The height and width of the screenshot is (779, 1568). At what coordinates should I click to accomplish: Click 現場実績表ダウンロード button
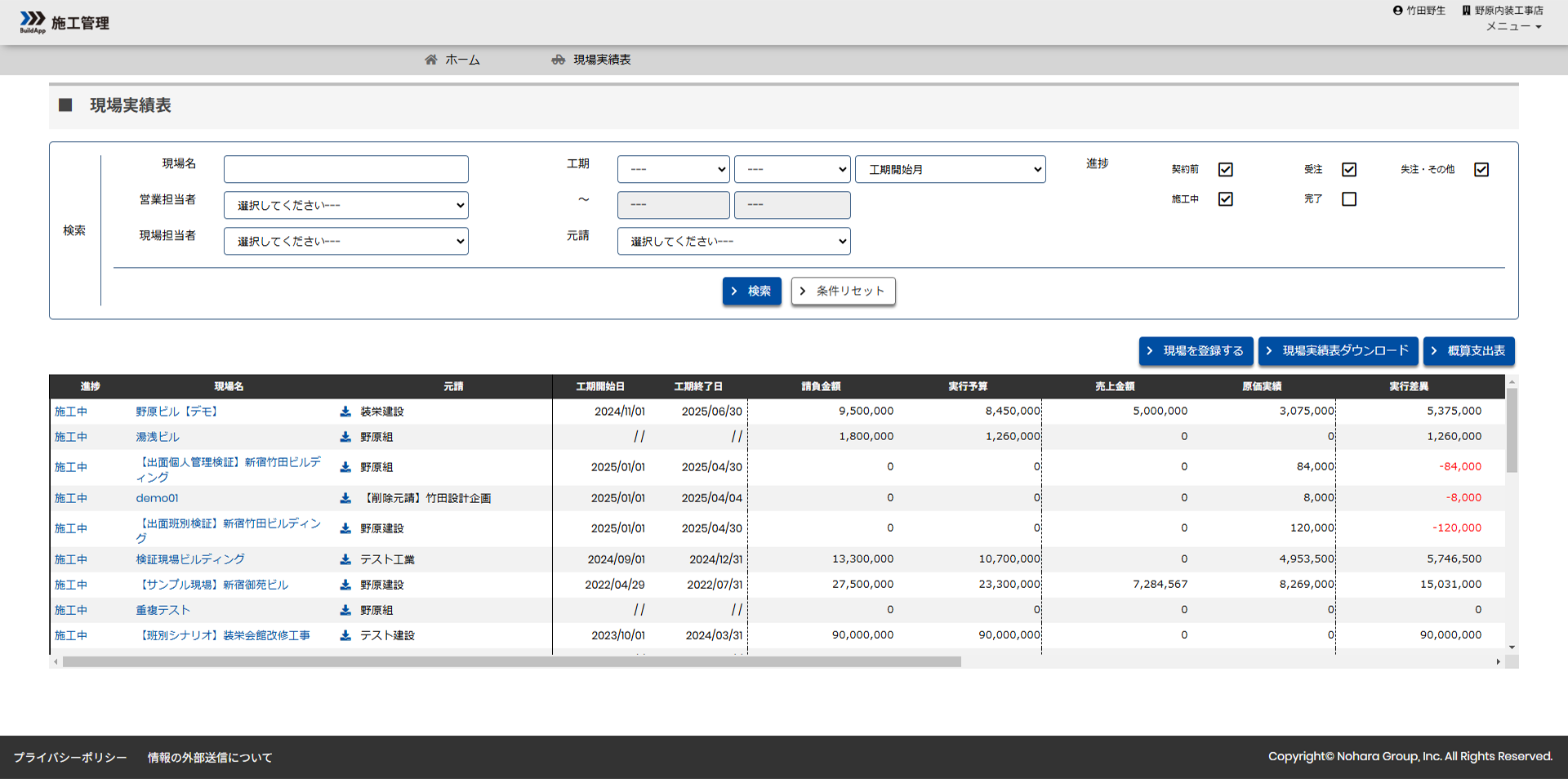1338,351
